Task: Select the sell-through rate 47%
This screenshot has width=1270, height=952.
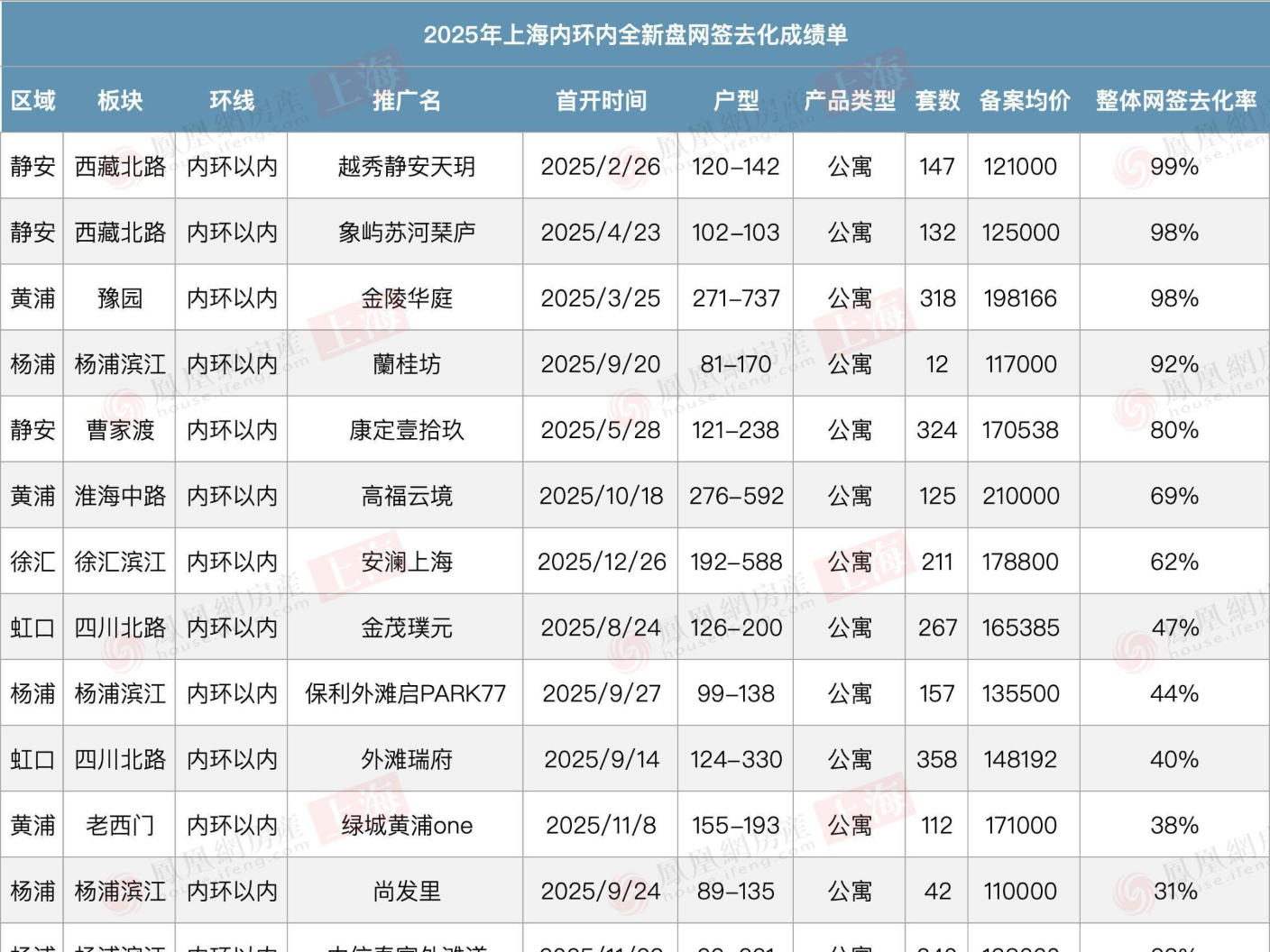Action: [1174, 627]
